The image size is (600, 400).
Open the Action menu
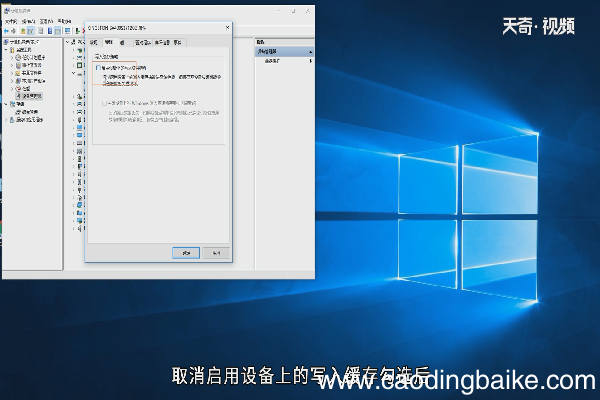(x=29, y=21)
